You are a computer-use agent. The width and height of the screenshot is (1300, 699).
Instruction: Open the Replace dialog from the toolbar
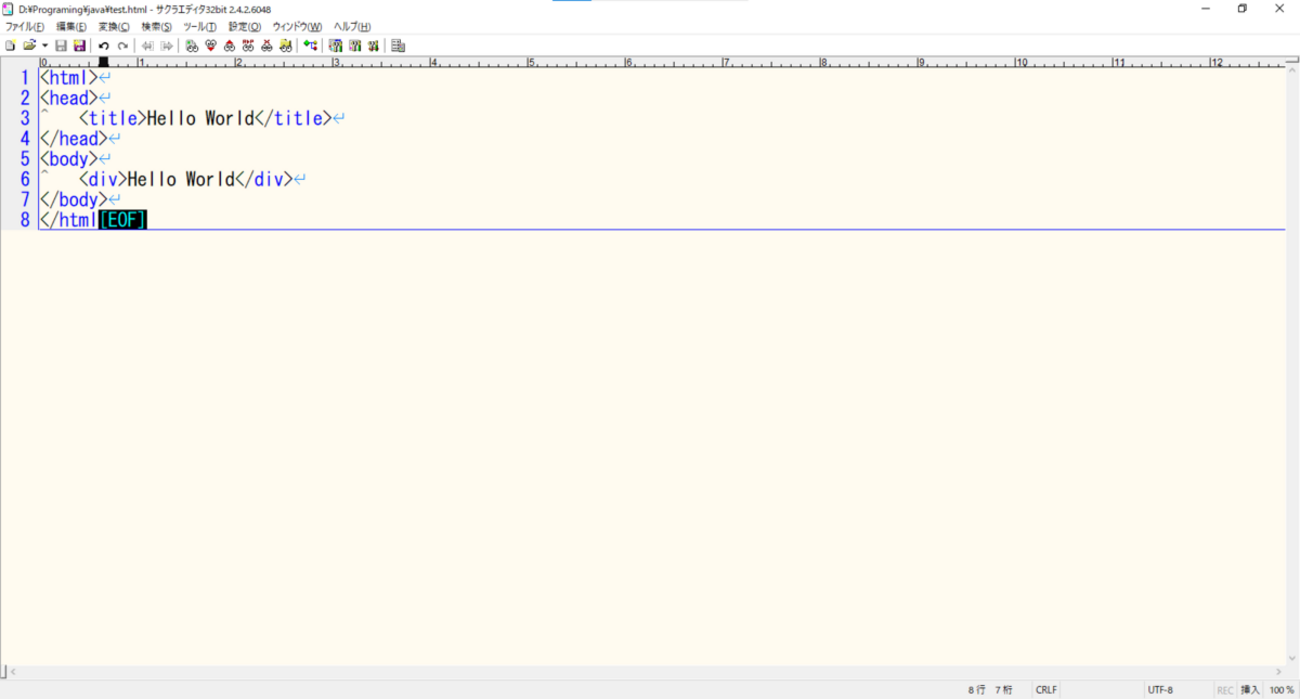pos(248,46)
